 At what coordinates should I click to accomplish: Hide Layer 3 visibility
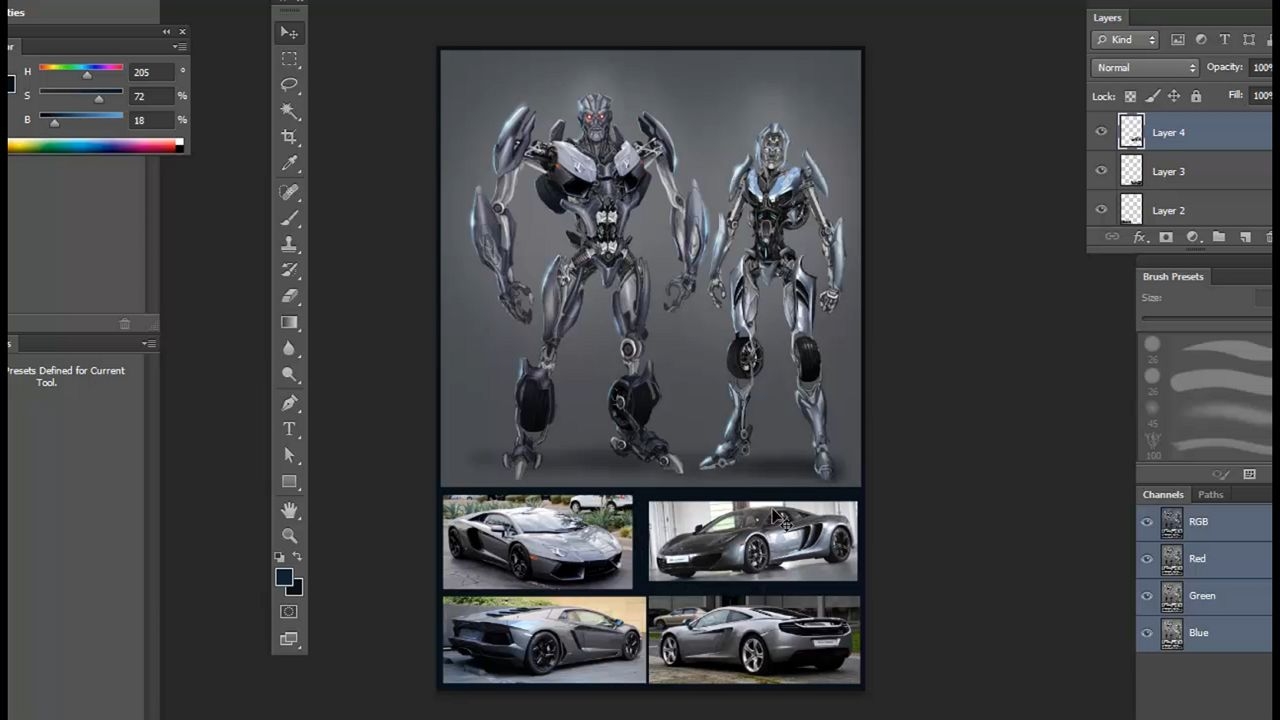point(1101,171)
